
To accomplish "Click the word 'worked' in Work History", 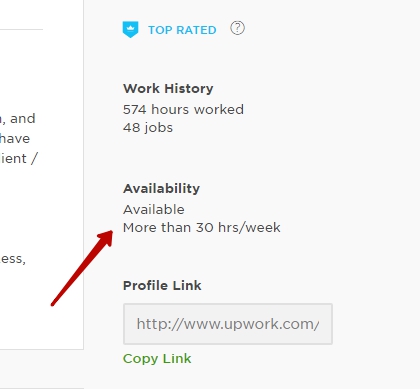I will [219, 109].
